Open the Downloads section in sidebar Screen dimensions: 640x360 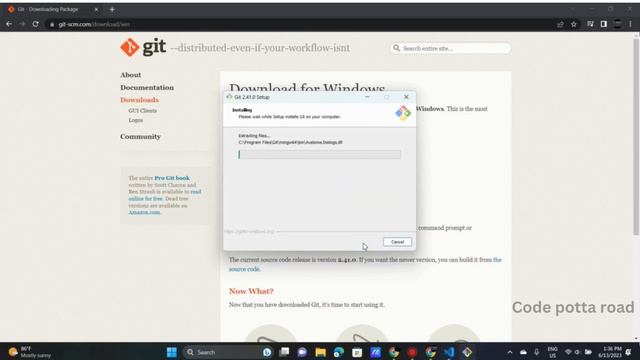click(x=139, y=100)
